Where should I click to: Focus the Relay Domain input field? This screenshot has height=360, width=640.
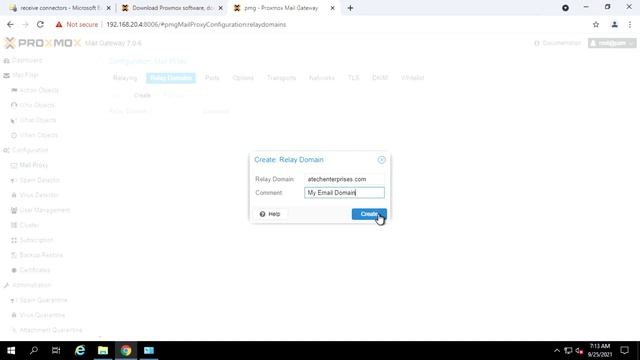click(344, 179)
